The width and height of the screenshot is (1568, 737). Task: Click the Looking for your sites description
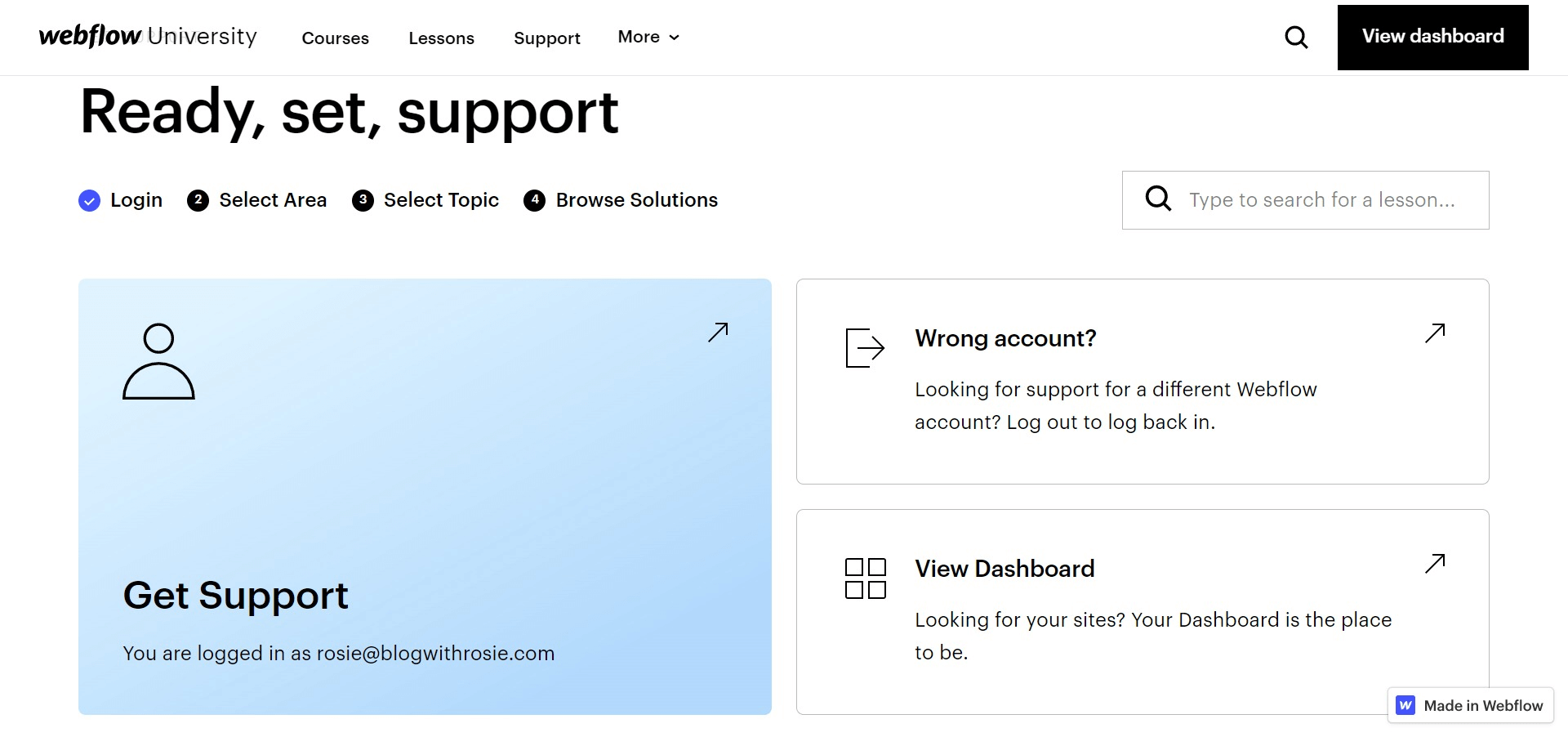[x=1153, y=636]
